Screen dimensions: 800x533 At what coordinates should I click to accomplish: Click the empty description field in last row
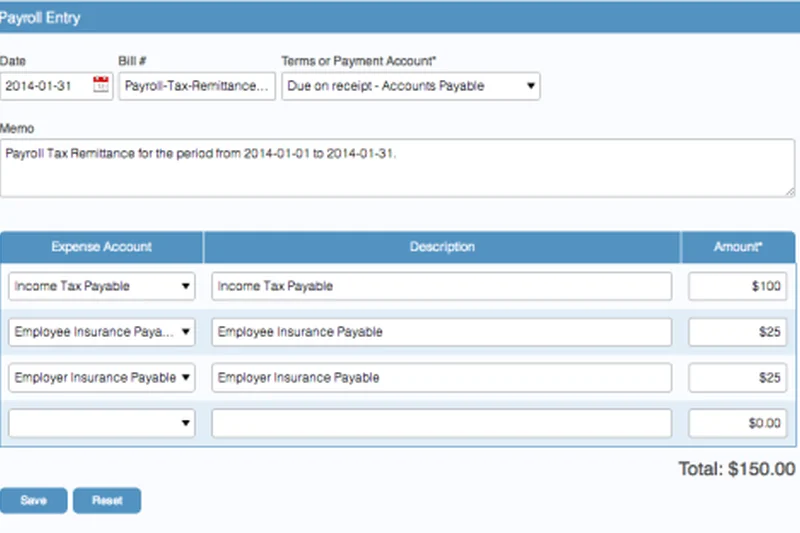point(441,424)
